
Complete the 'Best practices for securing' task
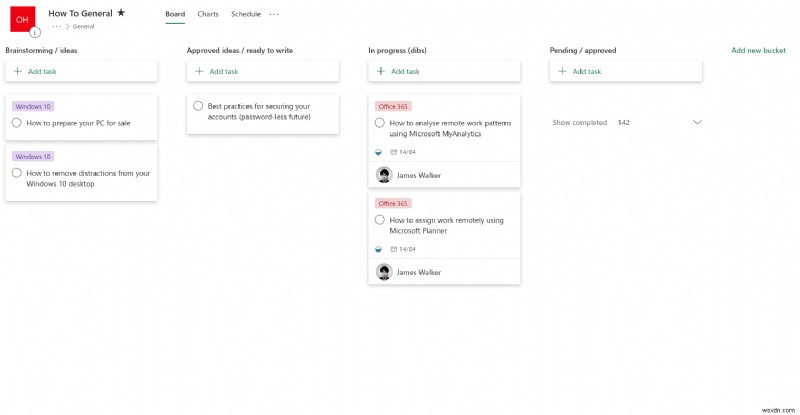pos(198,106)
